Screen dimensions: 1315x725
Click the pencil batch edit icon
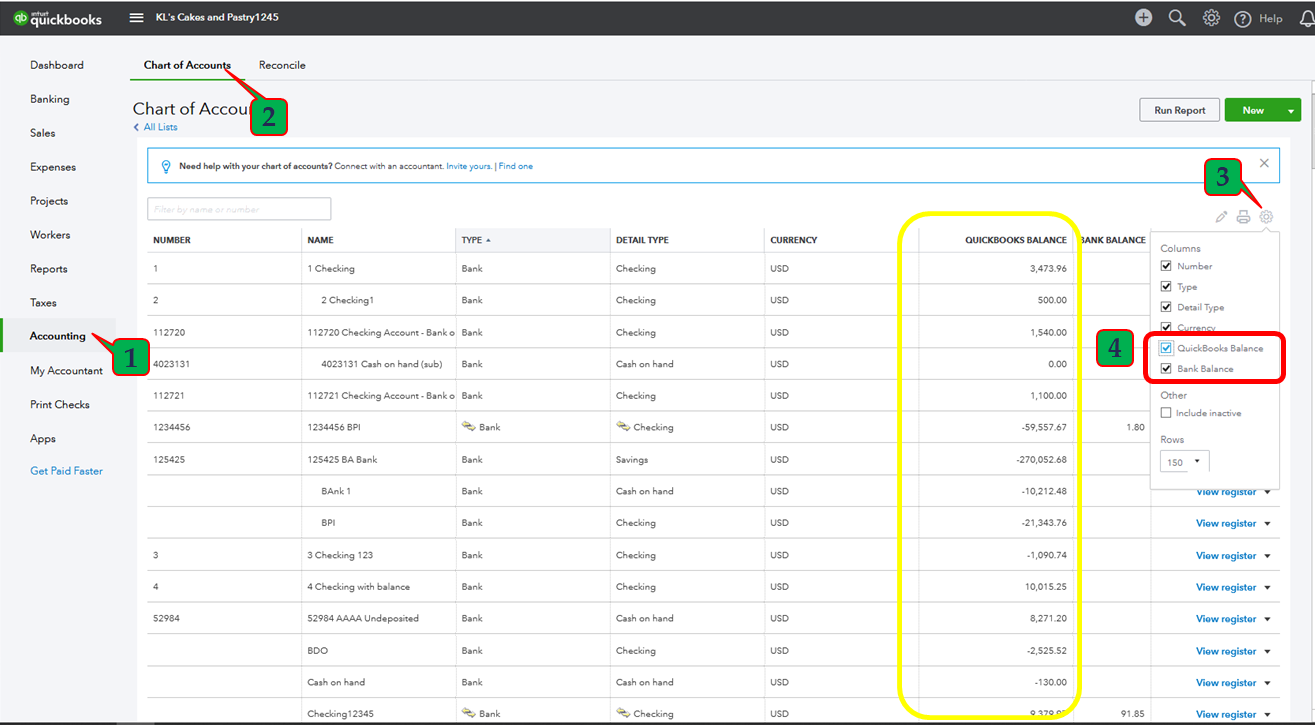click(x=1221, y=217)
